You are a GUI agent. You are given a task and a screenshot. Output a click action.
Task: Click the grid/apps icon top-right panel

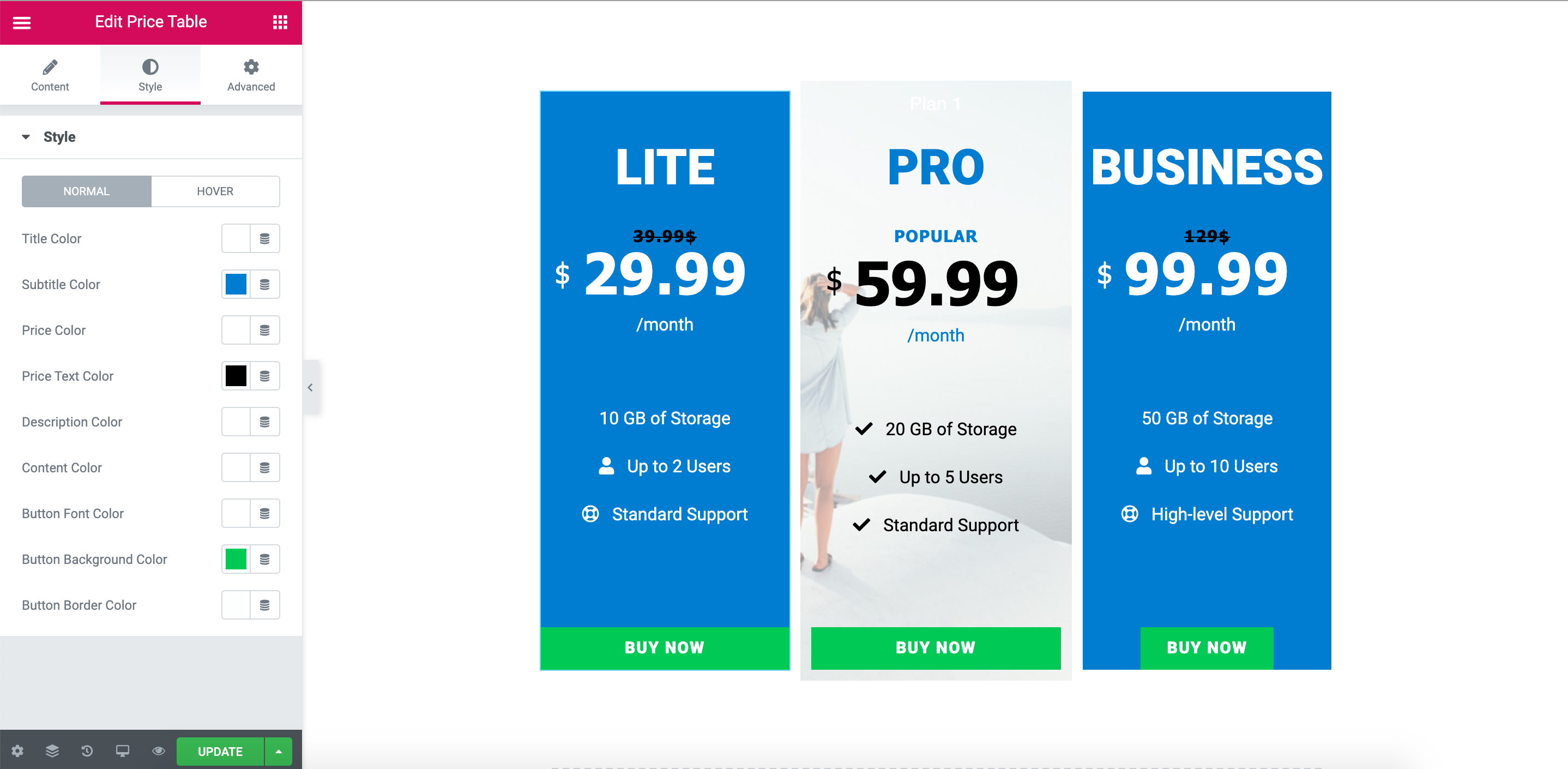coord(280,22)
